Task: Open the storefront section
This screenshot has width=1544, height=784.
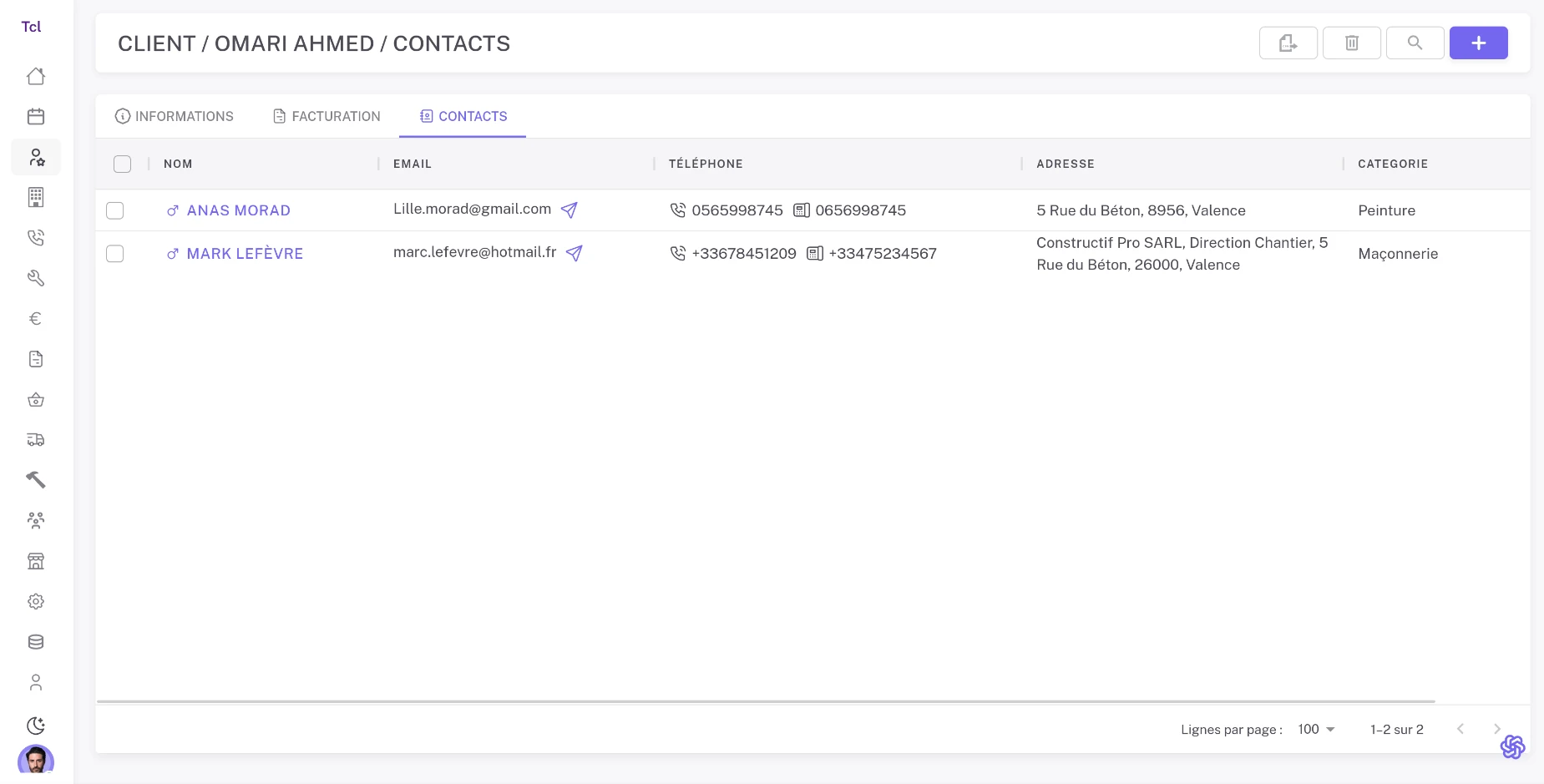Action: point(35,560)
